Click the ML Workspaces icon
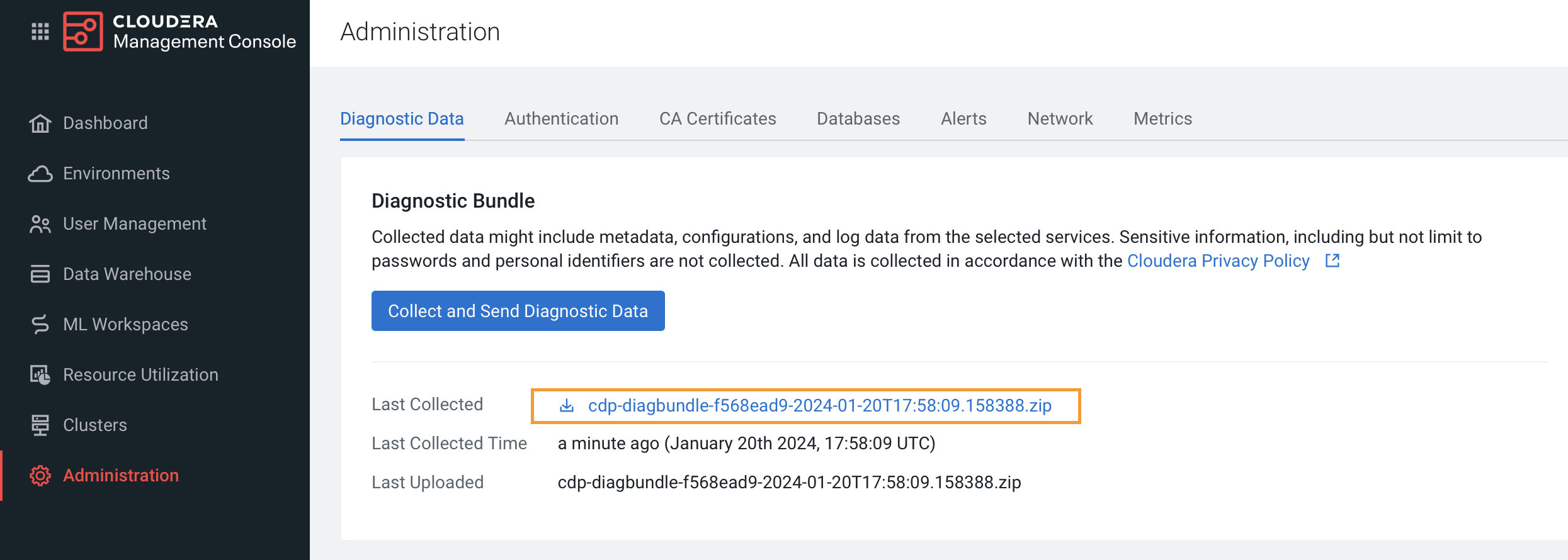This screenshot has width=1568, height=560. [x=40, y=325]
